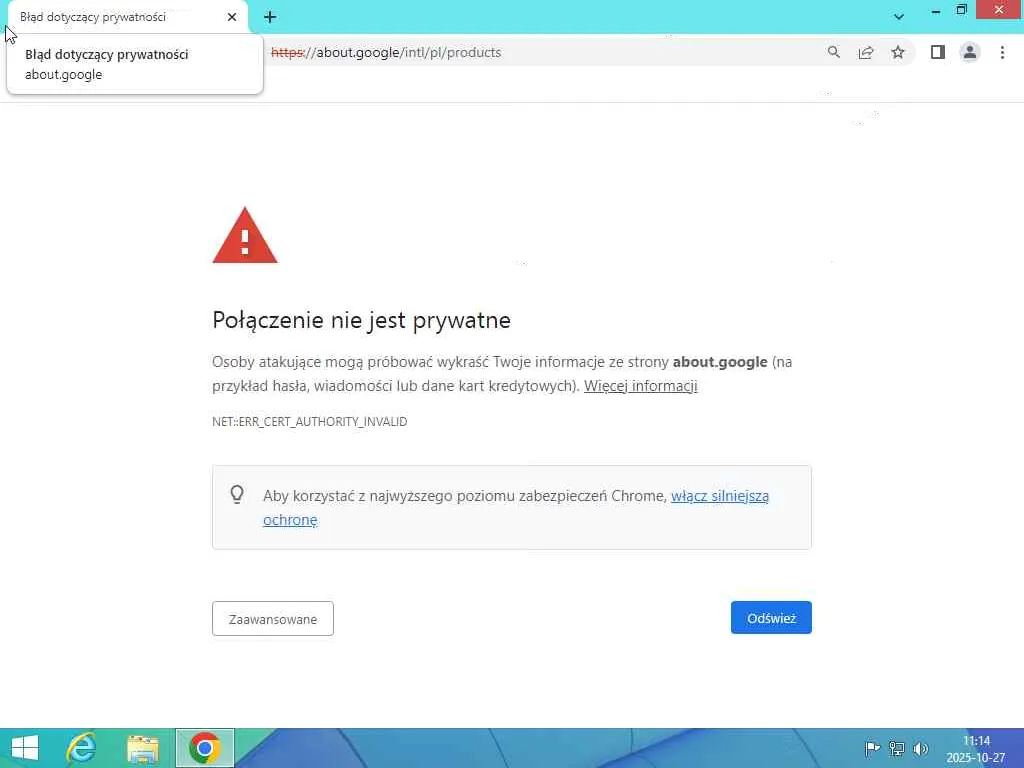Open the network tray icon
The height and width of the screenshot is (768, 1024).
pyautogui.click(x=897, y=748)
